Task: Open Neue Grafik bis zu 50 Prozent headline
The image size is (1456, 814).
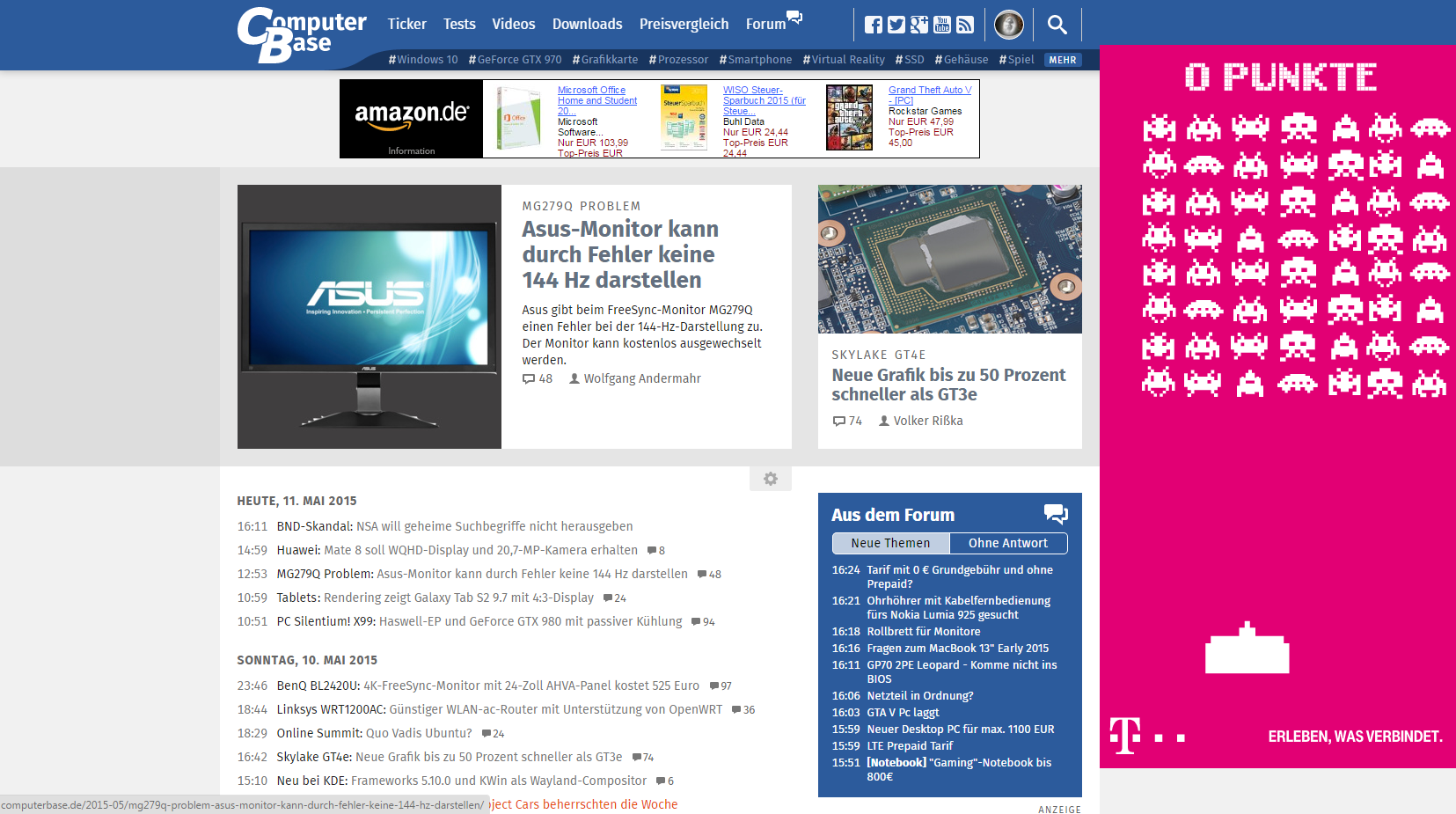Action: (948, 385)
